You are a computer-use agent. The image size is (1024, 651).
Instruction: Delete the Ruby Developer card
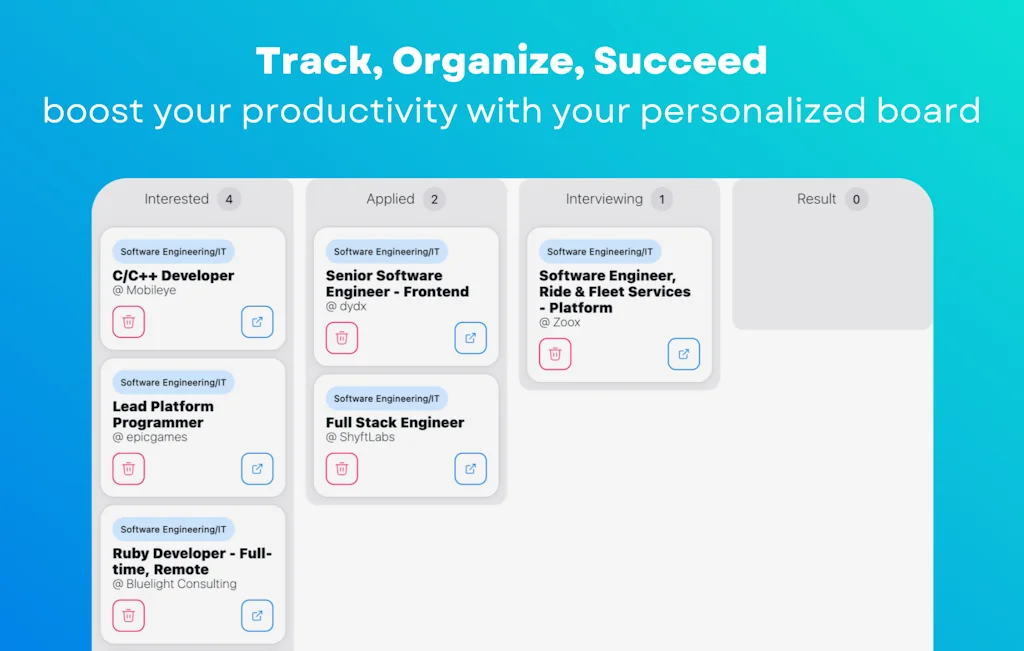point(128,615)
